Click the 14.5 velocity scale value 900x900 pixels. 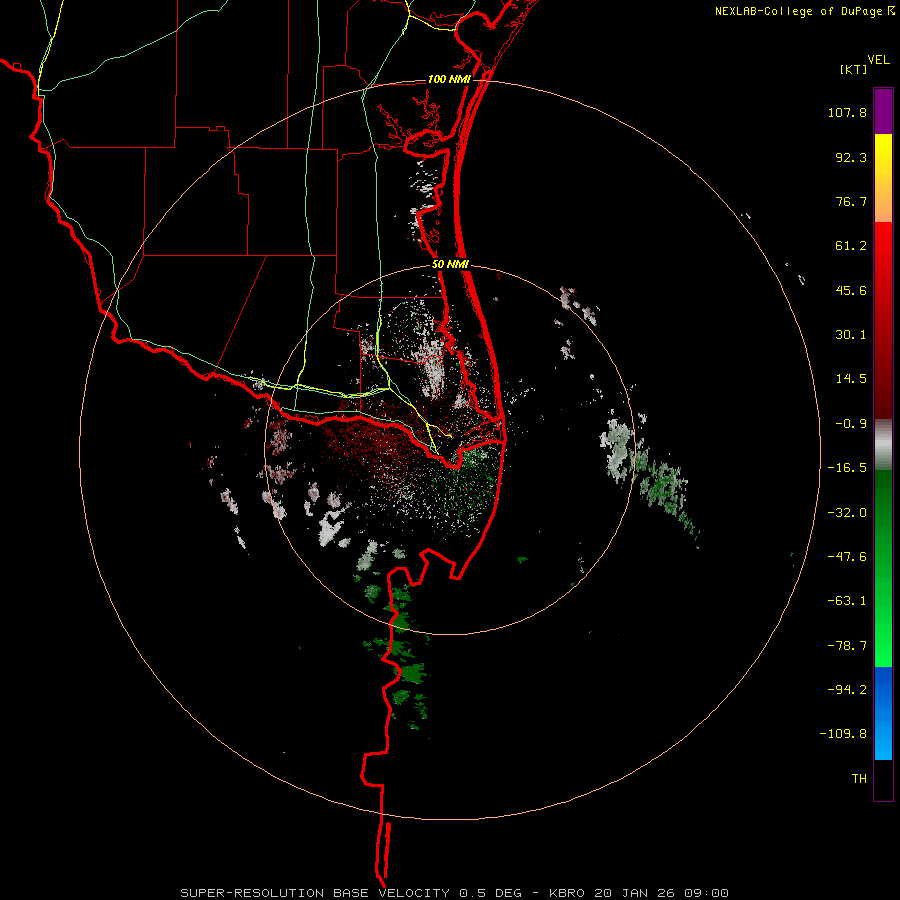pyautogui.click(x=851, y=379)
